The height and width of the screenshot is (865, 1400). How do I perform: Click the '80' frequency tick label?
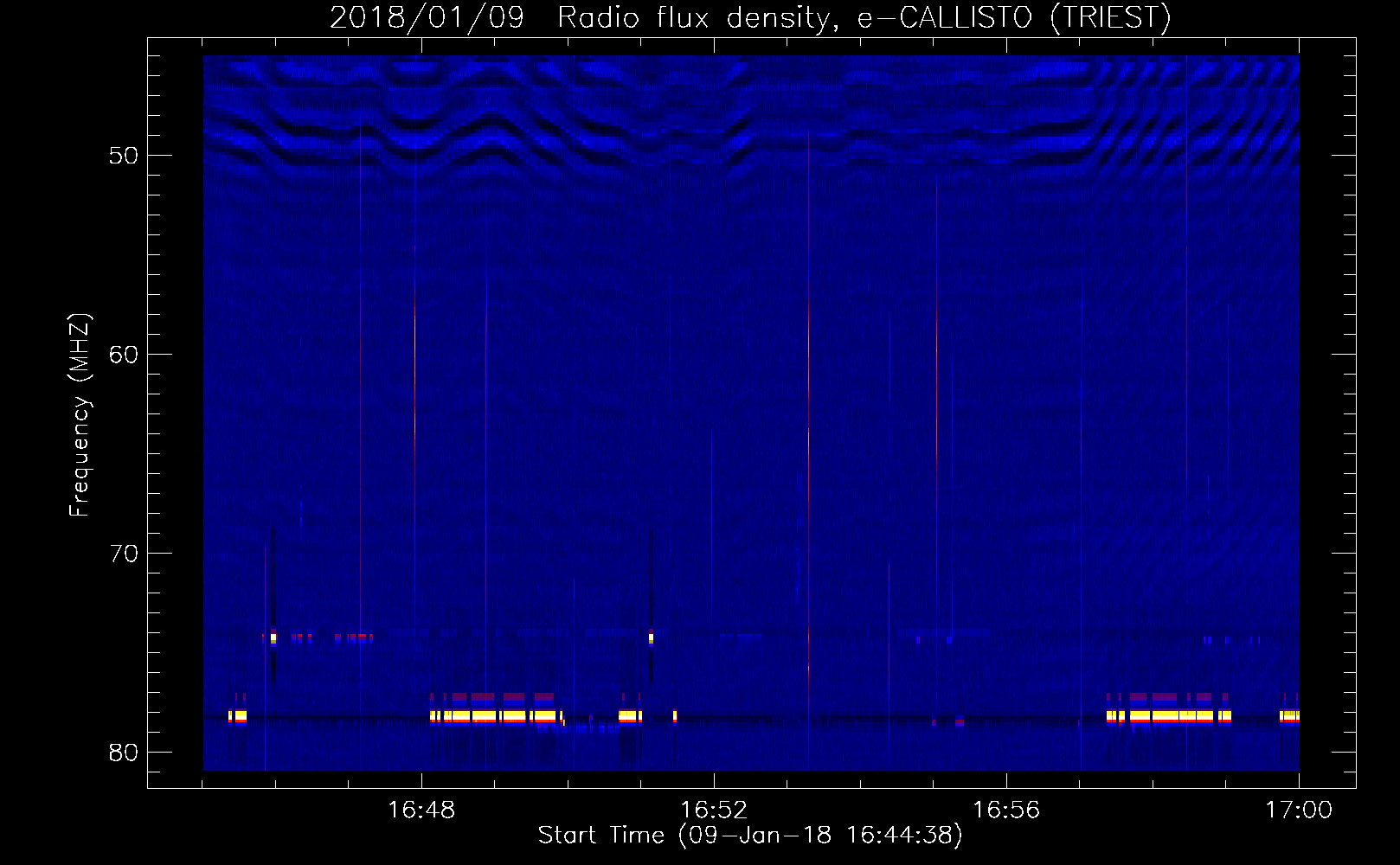pyautogui.click(x=124, y=753)
